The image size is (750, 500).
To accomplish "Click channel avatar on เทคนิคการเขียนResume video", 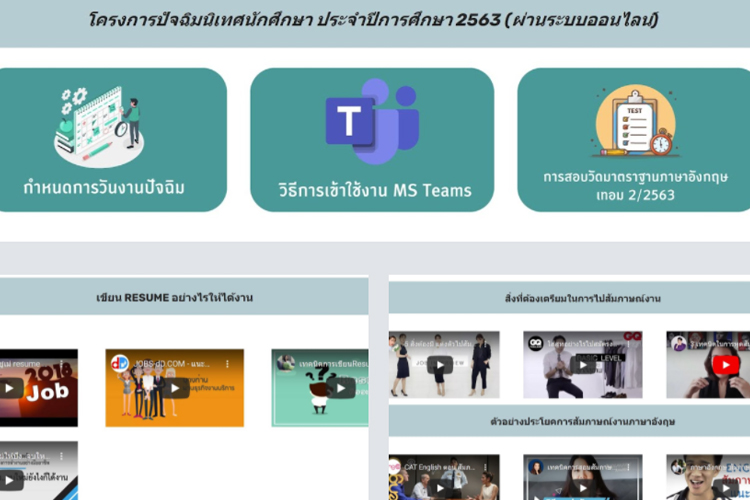I will (286, 363).
